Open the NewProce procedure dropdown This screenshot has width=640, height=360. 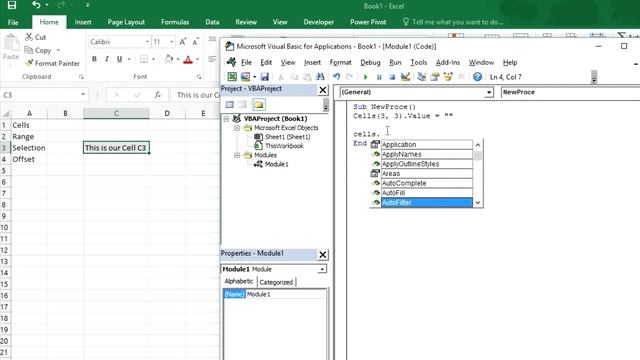pos(571,92)
